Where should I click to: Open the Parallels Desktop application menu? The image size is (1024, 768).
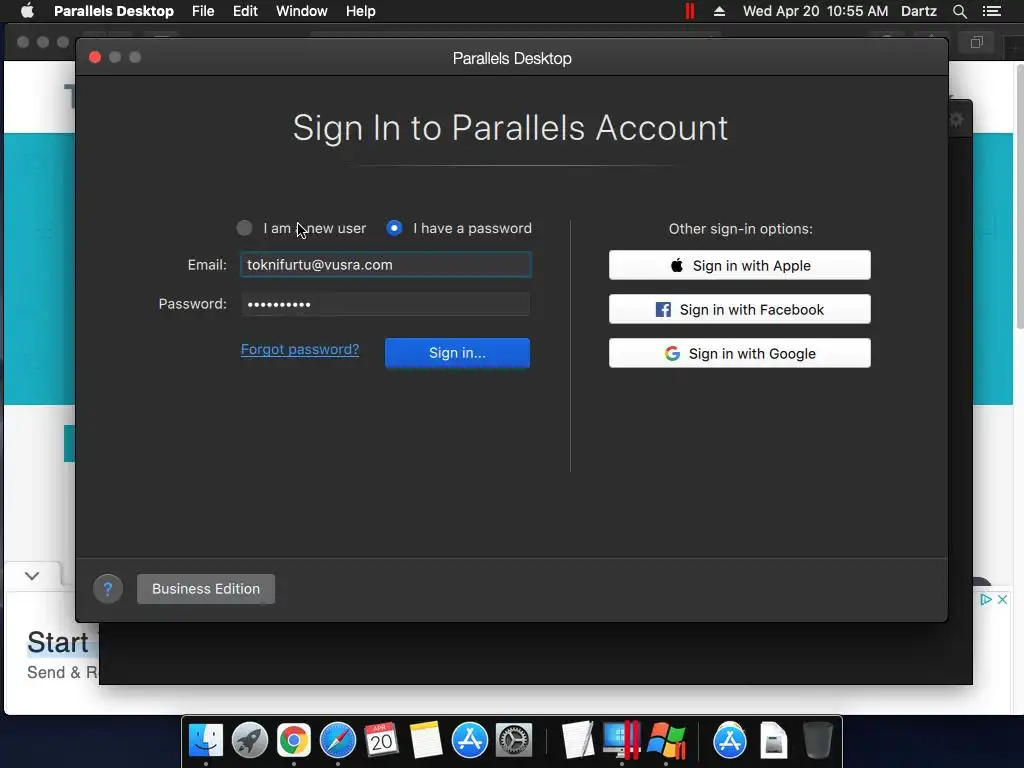pyautogui.click(x=114, y=11)
